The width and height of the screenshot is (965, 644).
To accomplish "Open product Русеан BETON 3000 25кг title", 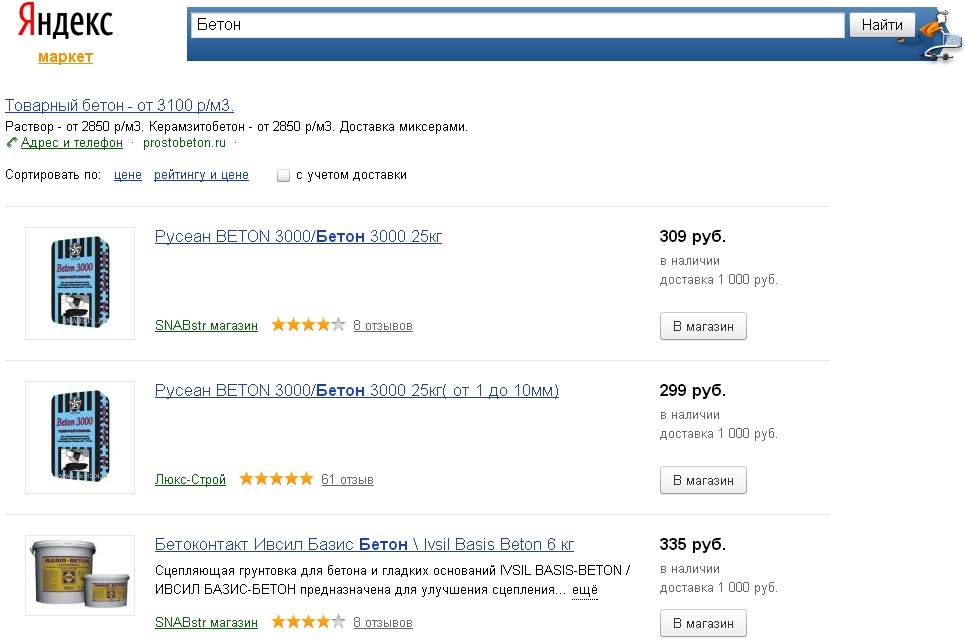I will (x=298, y=236).
